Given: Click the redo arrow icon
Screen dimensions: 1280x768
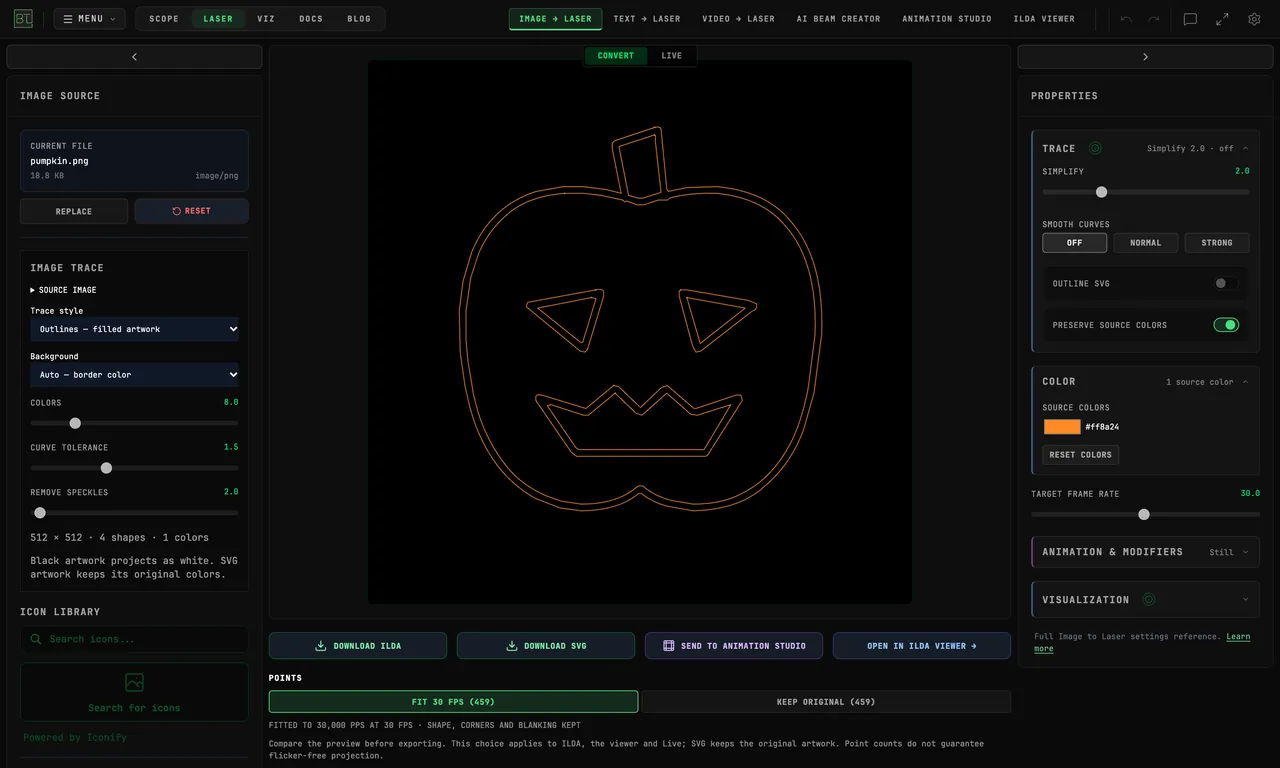Looking at the screenshot, I should click(1154, 19).
